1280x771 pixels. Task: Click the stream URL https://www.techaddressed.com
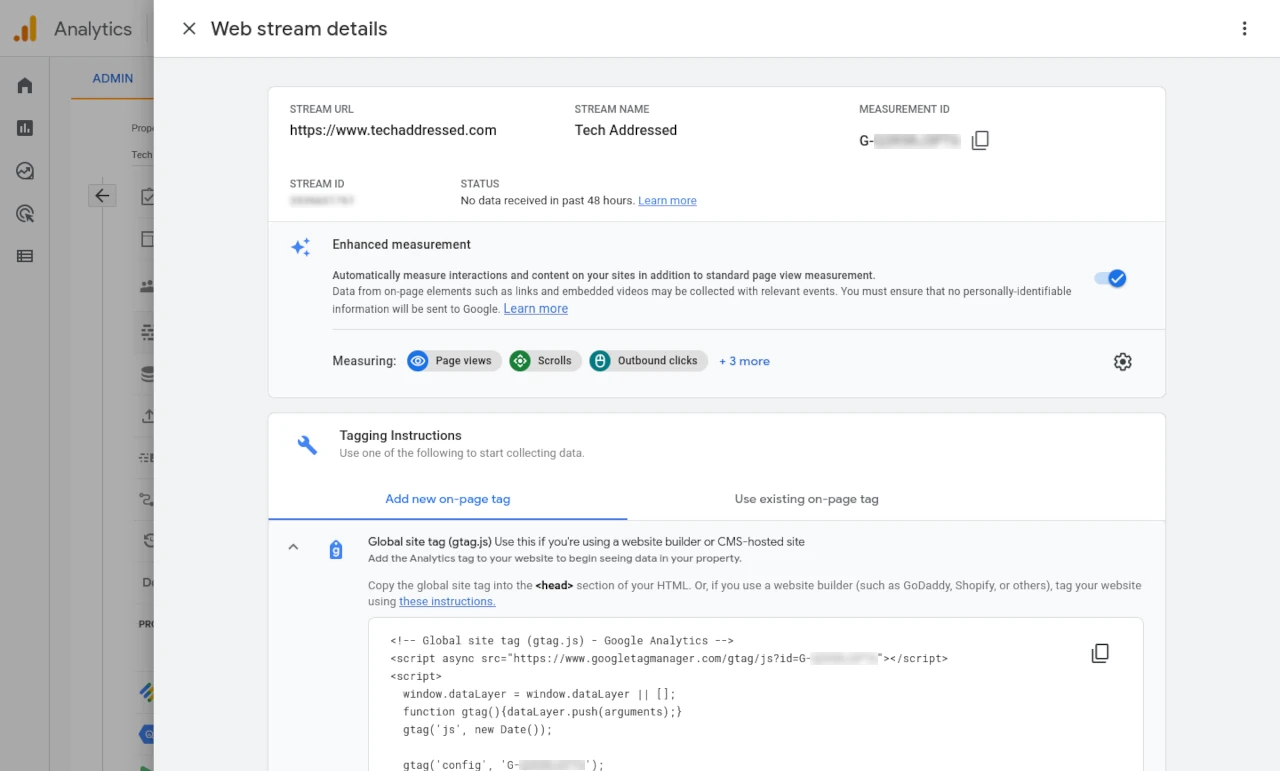(x=393, y=130)
